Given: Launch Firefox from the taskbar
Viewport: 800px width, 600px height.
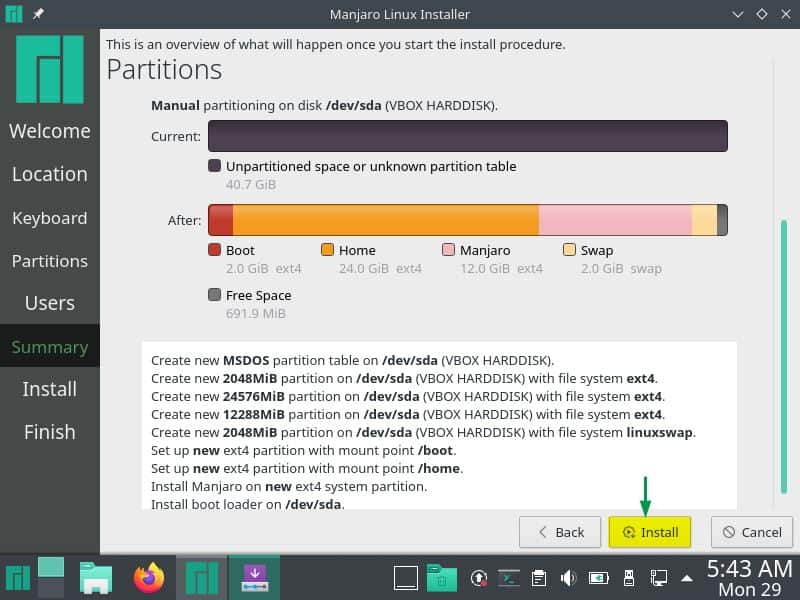Looking at the screenshot, I should [150, 577].
